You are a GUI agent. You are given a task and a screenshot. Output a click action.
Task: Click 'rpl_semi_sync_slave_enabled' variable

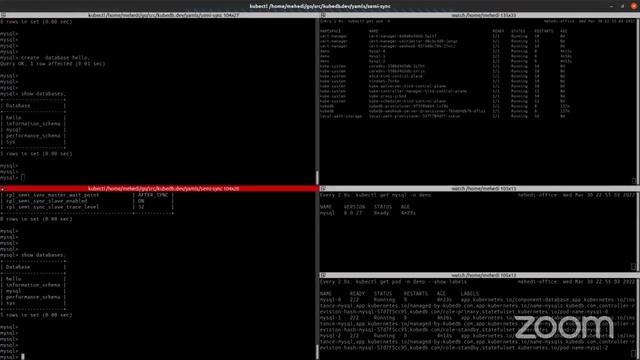[x=47, y=201]
